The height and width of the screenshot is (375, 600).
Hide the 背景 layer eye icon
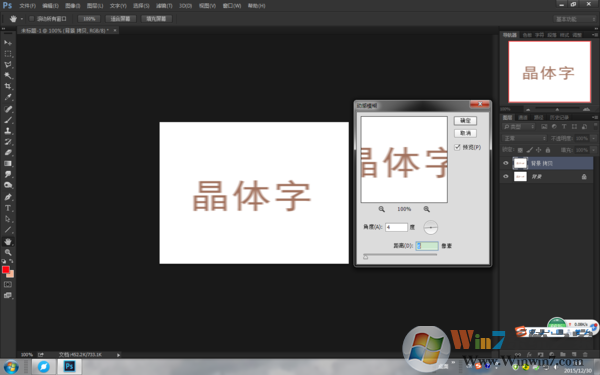(505, 176)
